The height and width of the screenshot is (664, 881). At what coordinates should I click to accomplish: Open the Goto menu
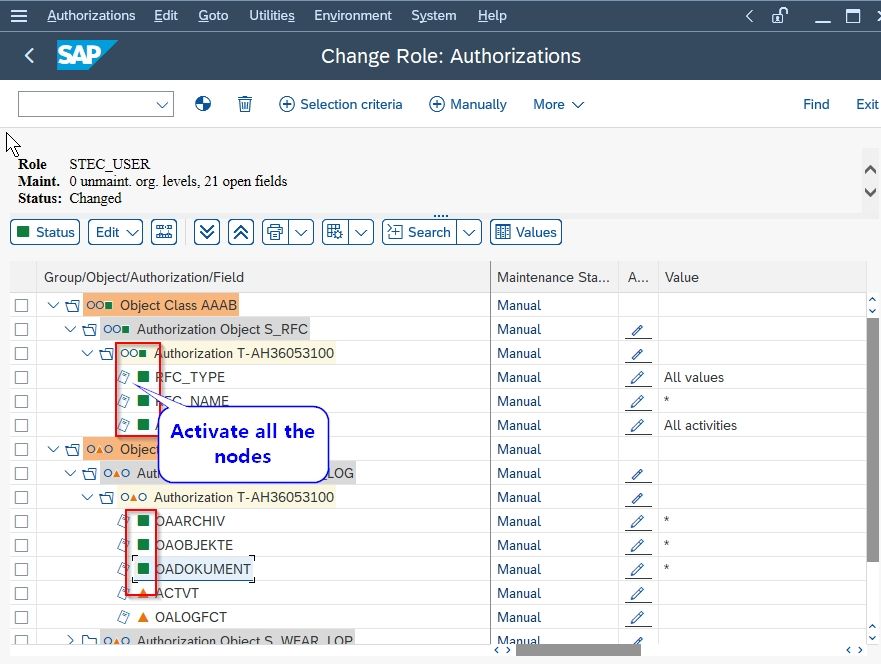tap(213, 16)
